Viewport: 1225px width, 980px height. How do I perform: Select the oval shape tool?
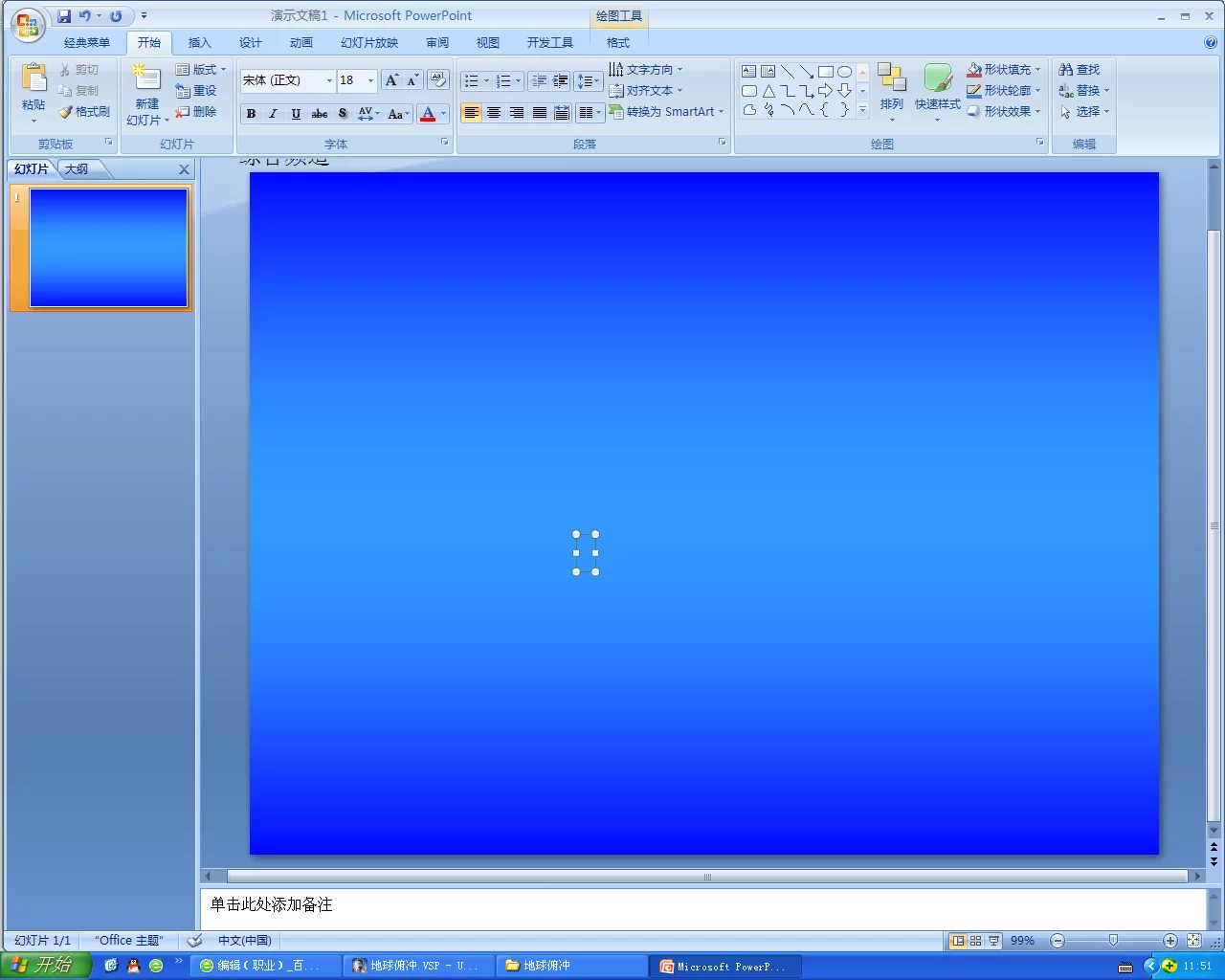[x=844, y=72]
